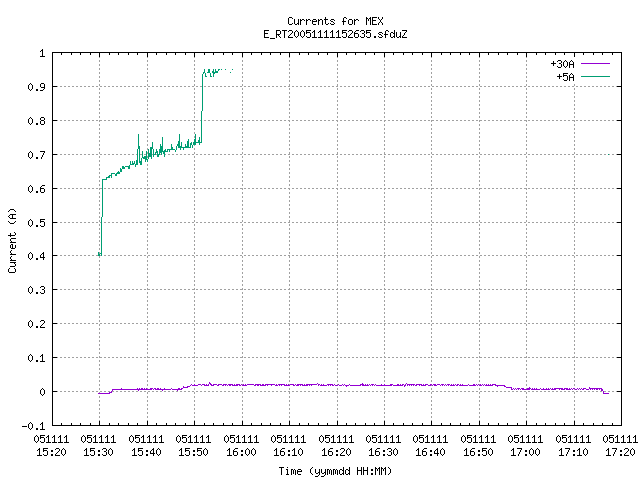Image resolution: width=640 pixels, height=480 pixels.
Task: Click y-axis tick value 1
Action: tap(42, 53)
